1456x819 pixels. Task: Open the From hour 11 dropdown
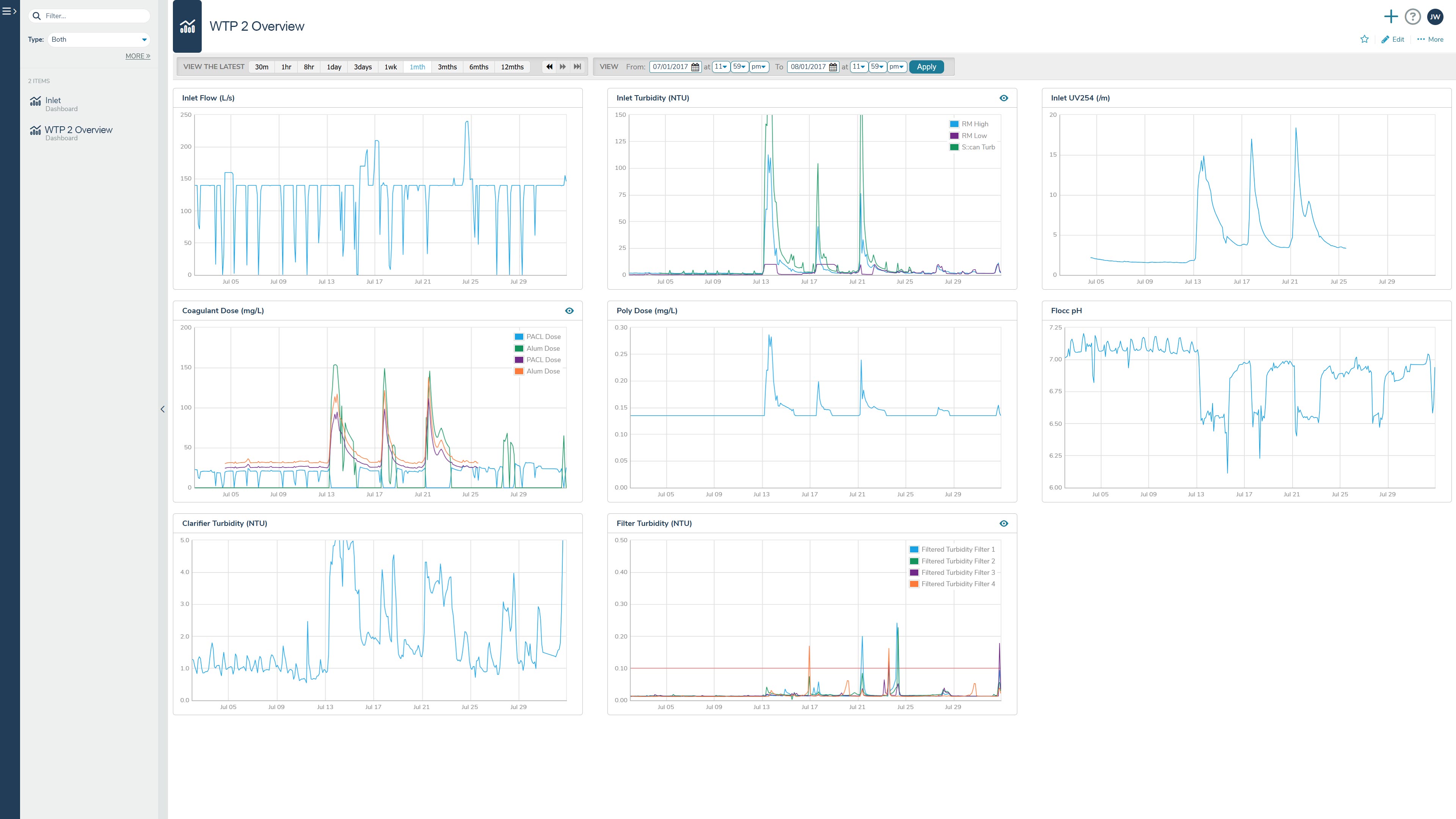tap(721, 67)
